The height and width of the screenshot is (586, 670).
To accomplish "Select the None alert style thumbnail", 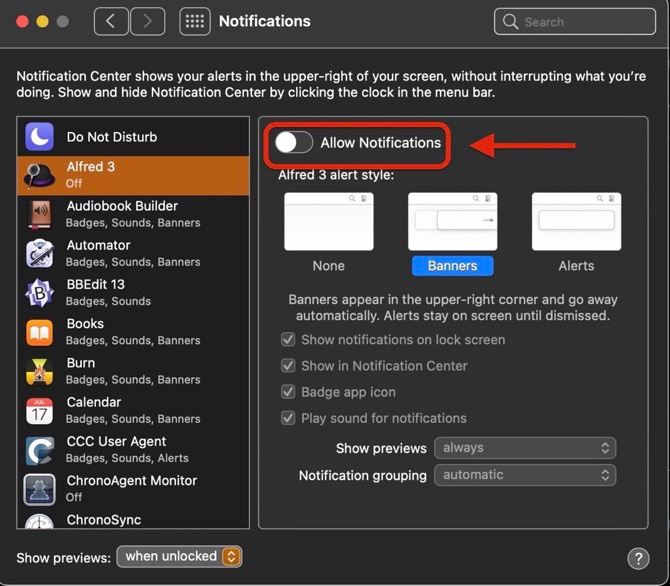I will click(329, 221).
